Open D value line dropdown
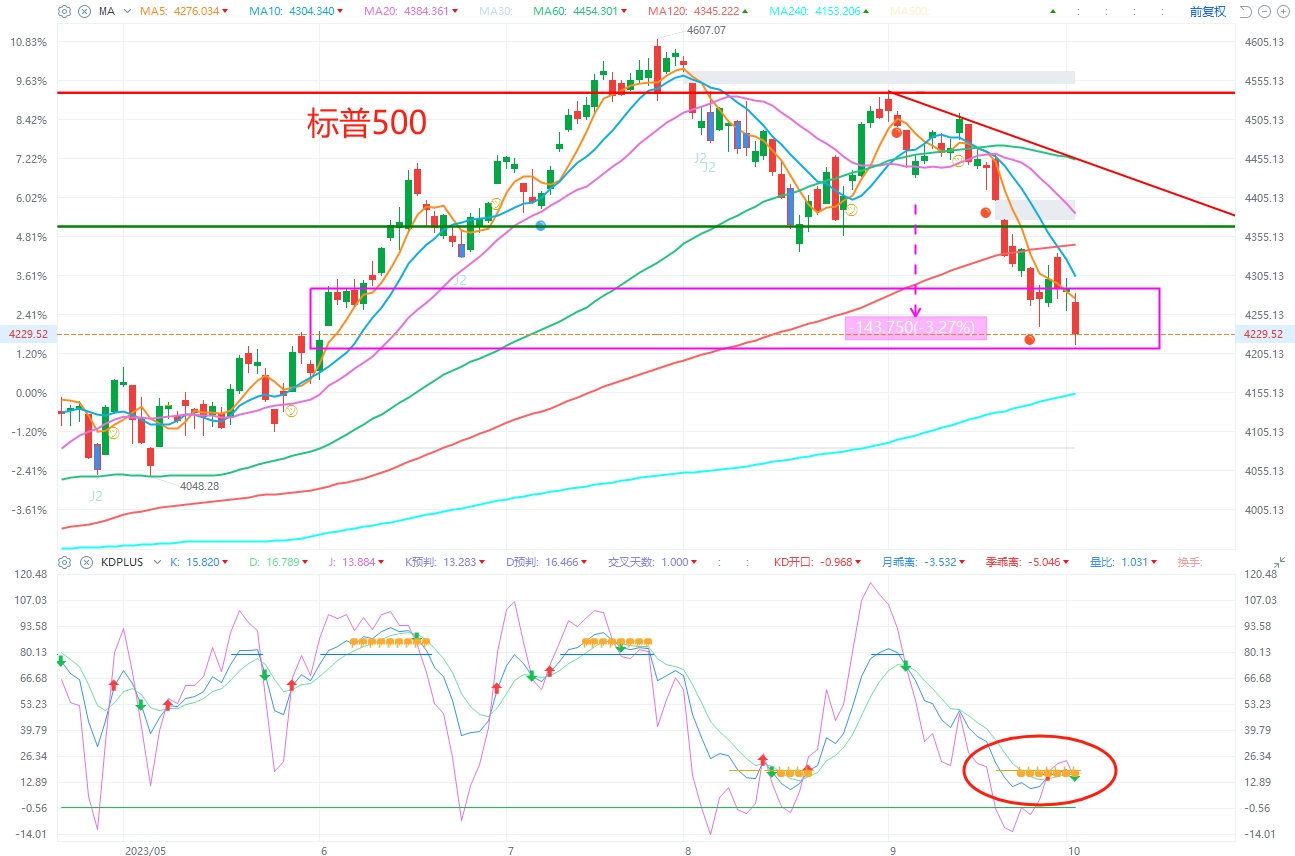The image size is (1295, 856). pyautogui.click(x=304, y=562)
